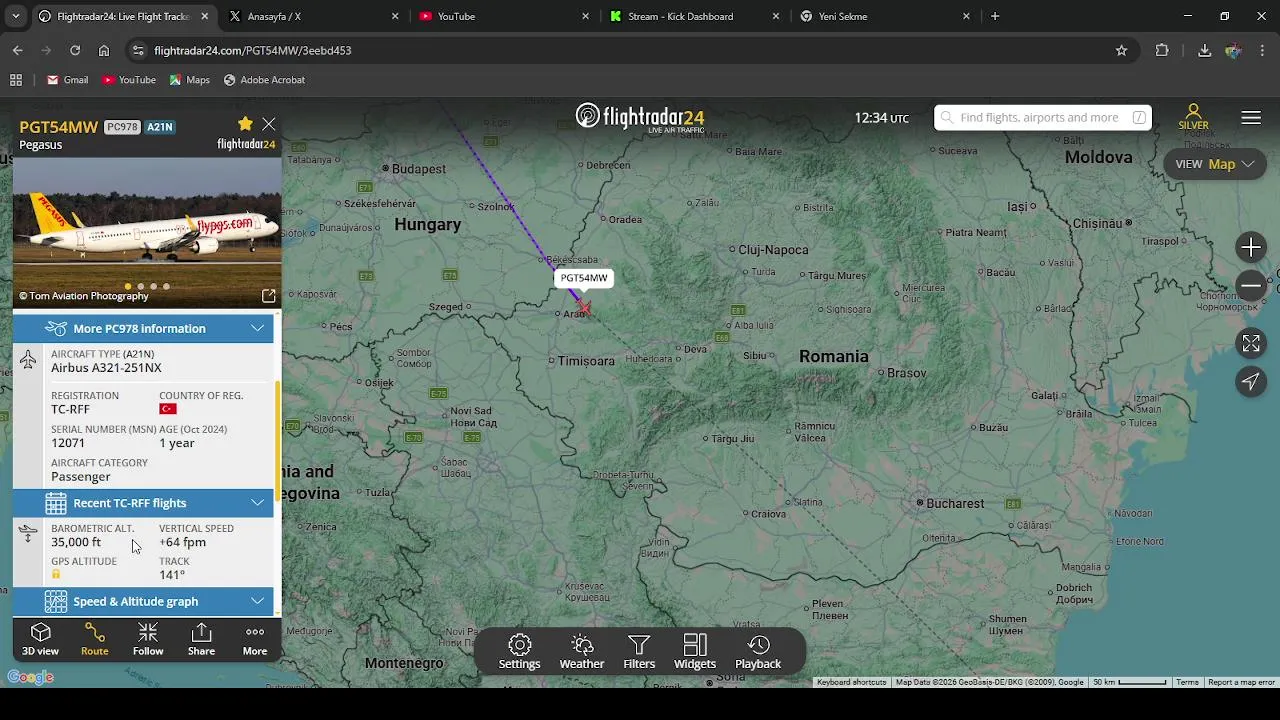Open the Filters panel
The width and height of the screenshot is (1280, 720).
639,652
